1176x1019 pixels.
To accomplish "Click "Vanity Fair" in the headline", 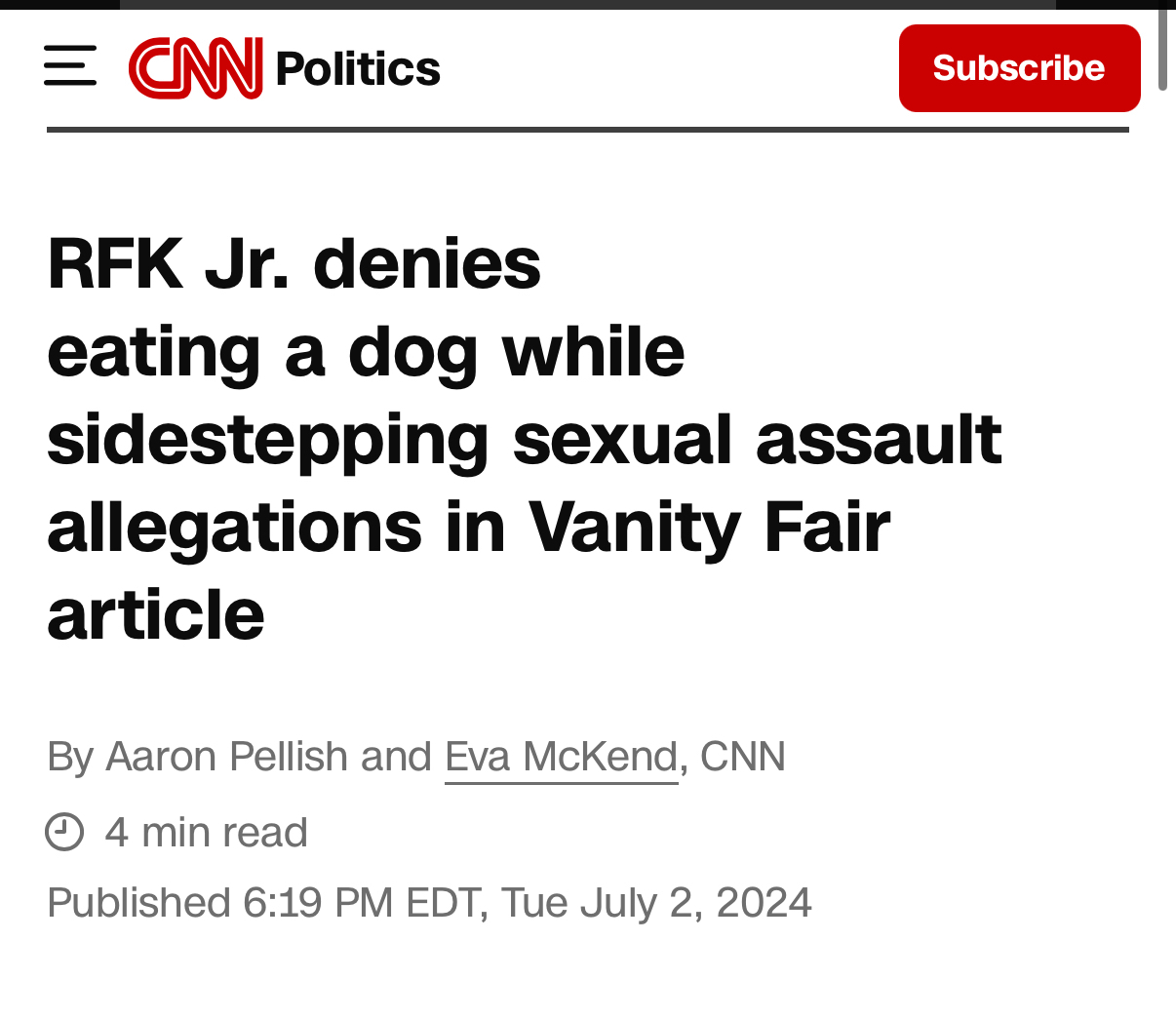I will (x=709, y=528).
